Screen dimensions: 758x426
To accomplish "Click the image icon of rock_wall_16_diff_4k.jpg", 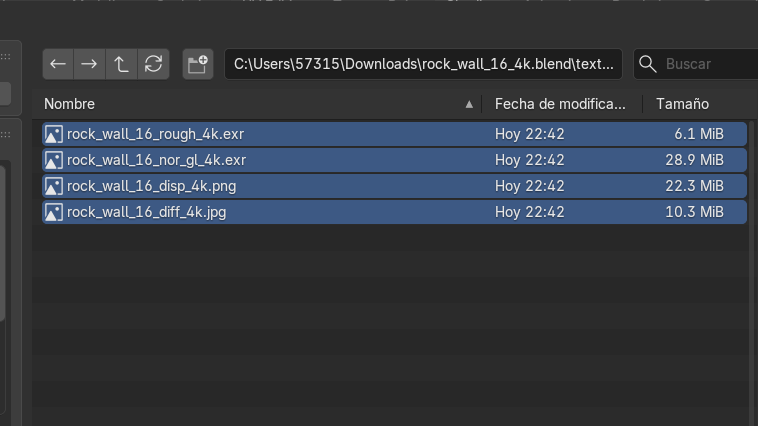I will pos(54,212).
